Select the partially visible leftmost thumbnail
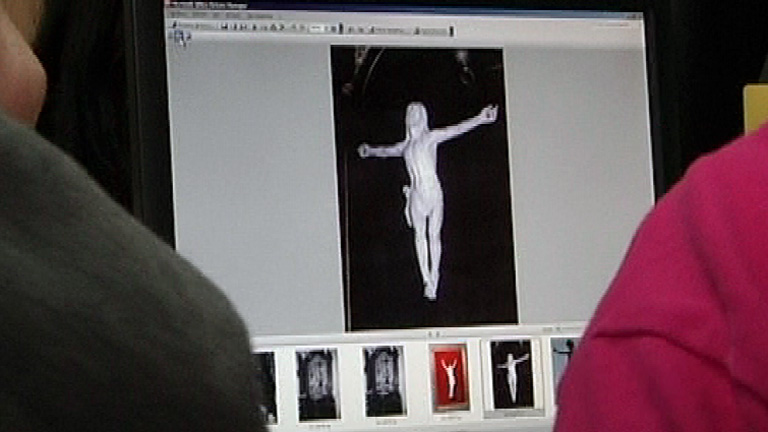The width and height of the screenshot is (768, 432). point(266,386)
